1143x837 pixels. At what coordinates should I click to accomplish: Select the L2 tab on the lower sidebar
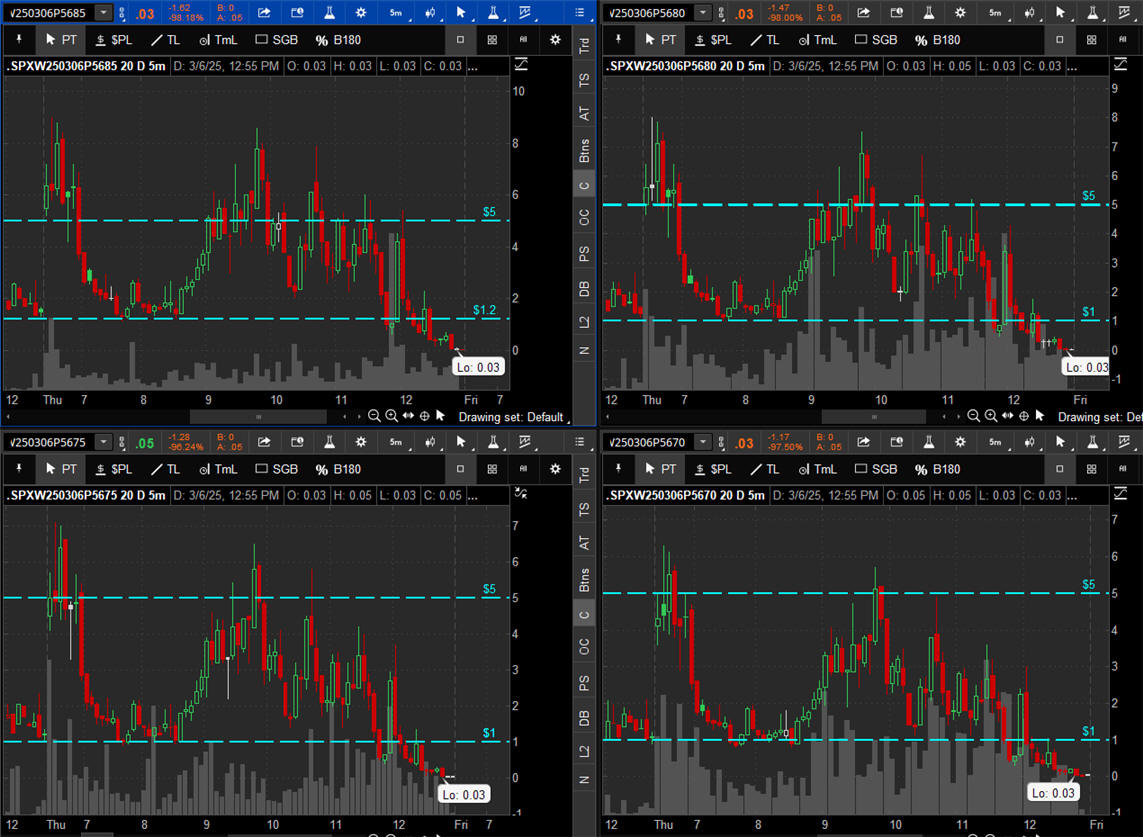pos(585,751)
